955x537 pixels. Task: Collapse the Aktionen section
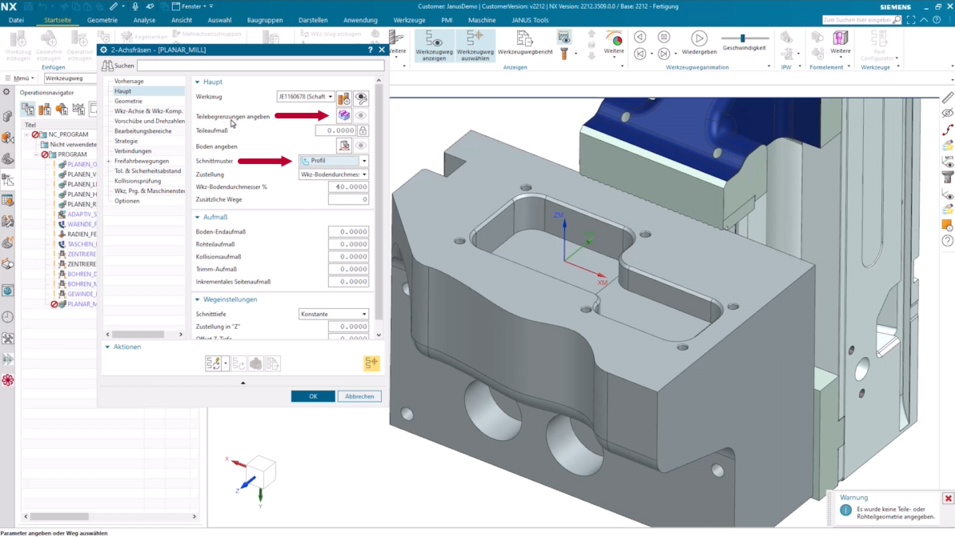[x=108, y=347]
